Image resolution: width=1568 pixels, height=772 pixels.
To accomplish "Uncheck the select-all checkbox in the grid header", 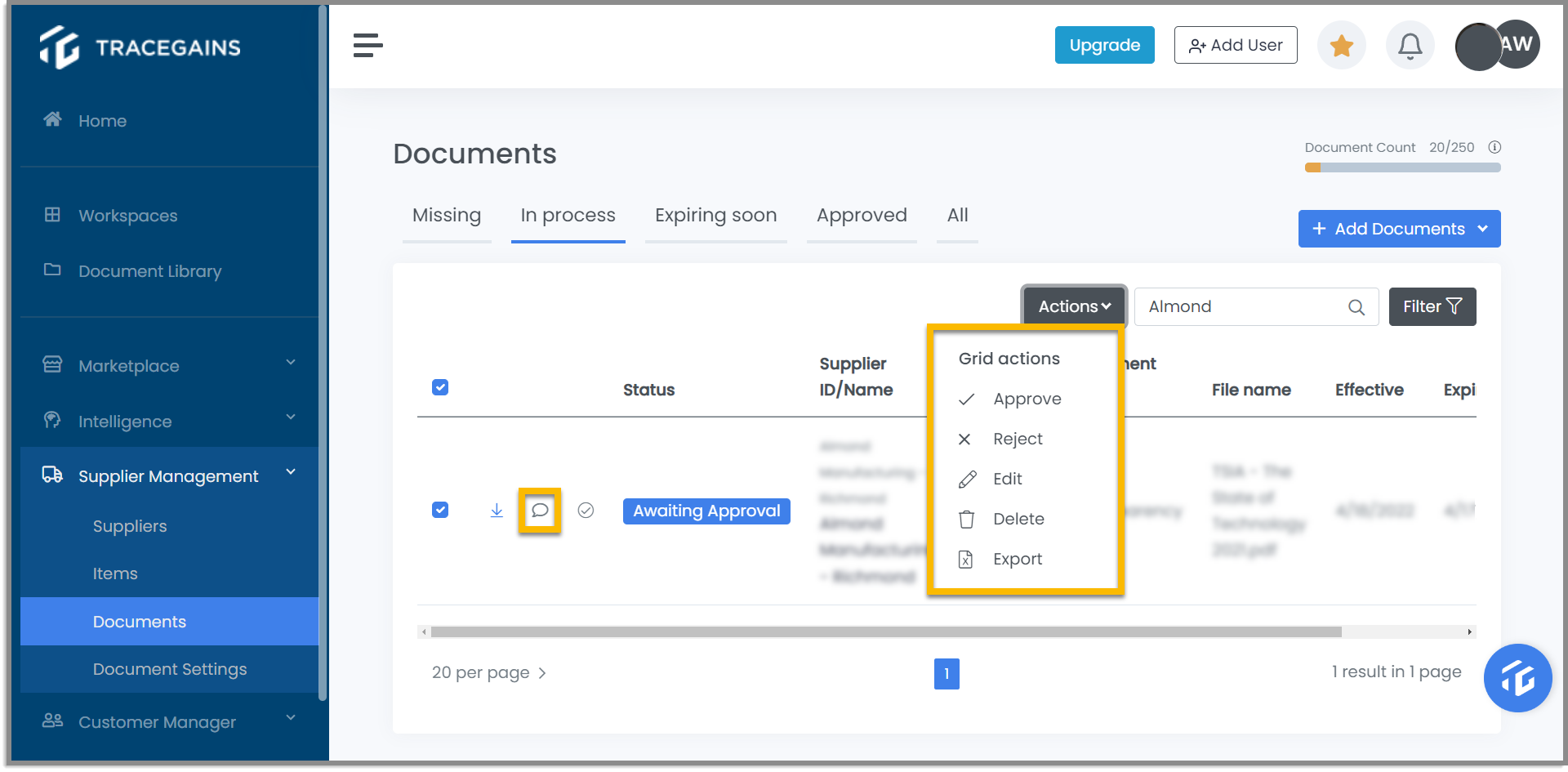I will [x=440, y=387].
